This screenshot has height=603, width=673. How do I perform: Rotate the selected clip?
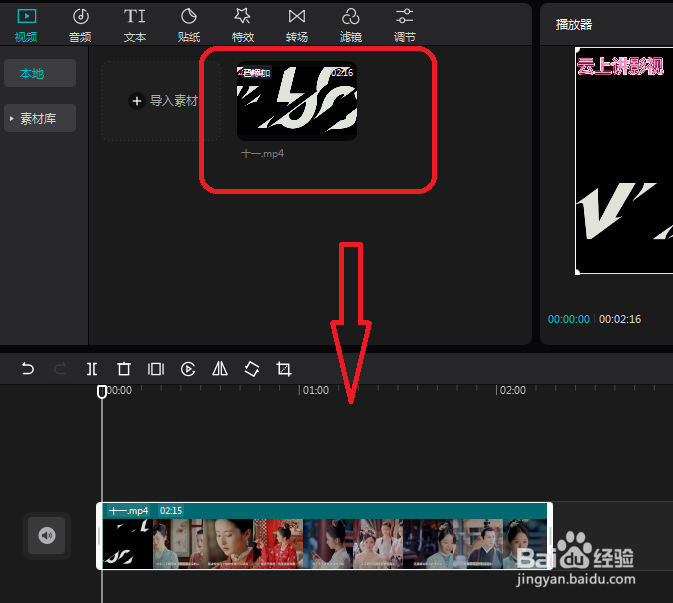point(252,369)
